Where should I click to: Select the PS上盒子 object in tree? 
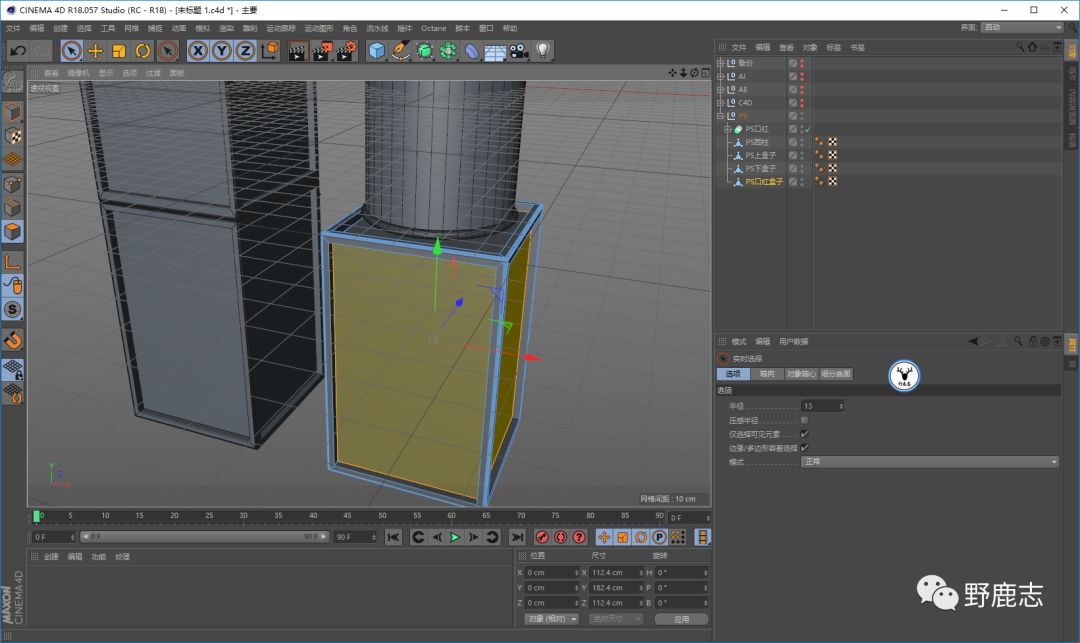[x=760, y=155]
